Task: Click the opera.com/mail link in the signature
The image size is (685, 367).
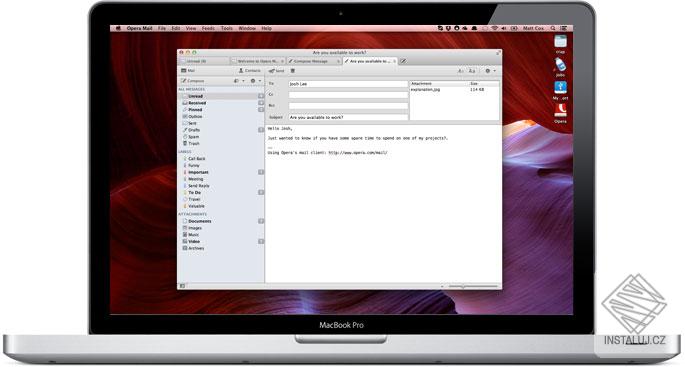Action: [358, 153]
